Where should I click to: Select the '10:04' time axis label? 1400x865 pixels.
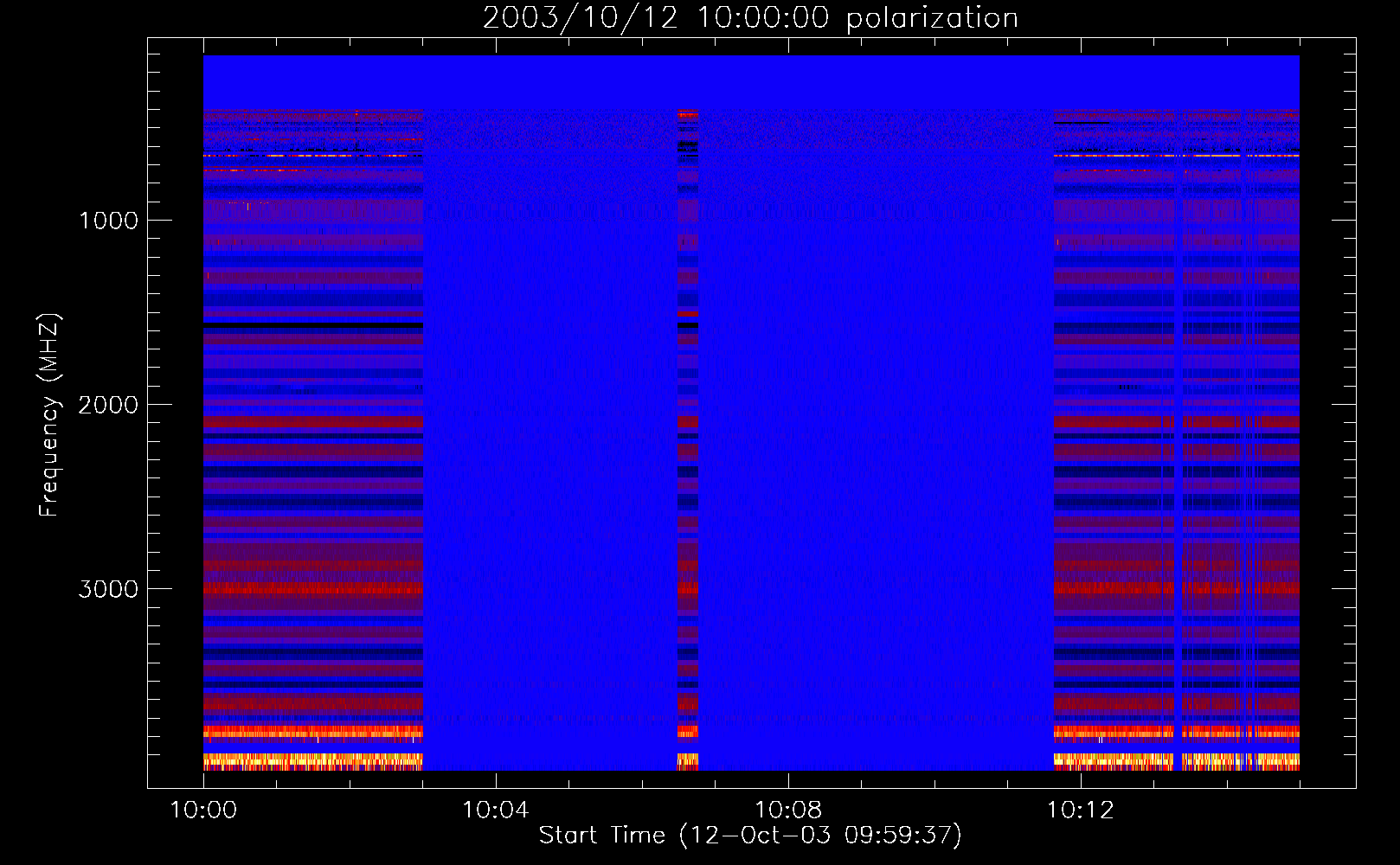(x=495, y=811)
